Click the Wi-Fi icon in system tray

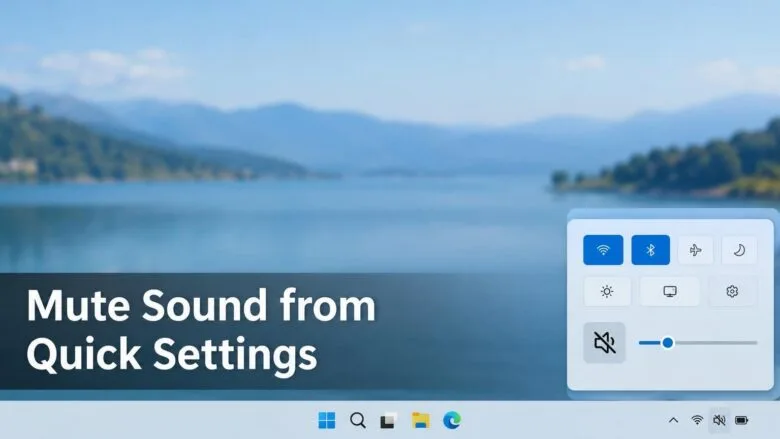(697, 421)
